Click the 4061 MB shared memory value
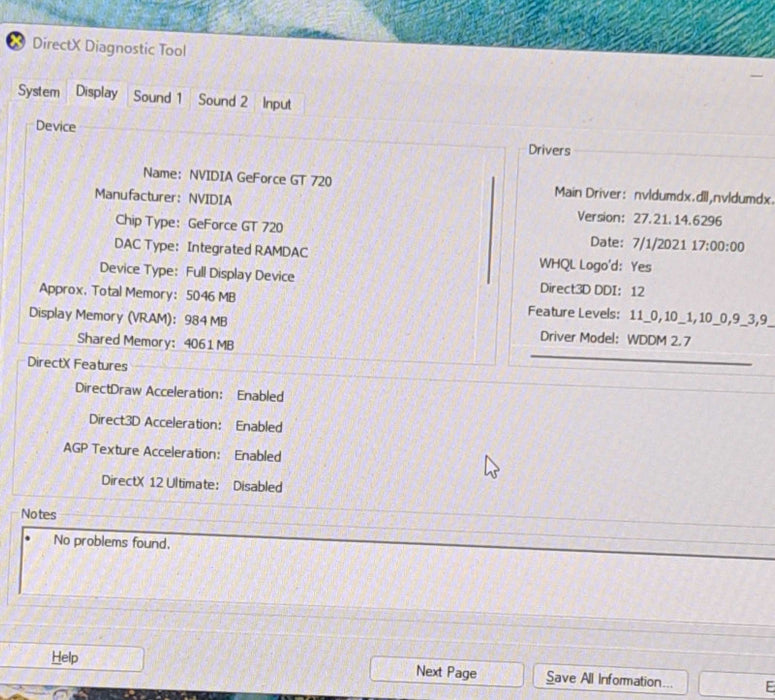 (209, 344)
